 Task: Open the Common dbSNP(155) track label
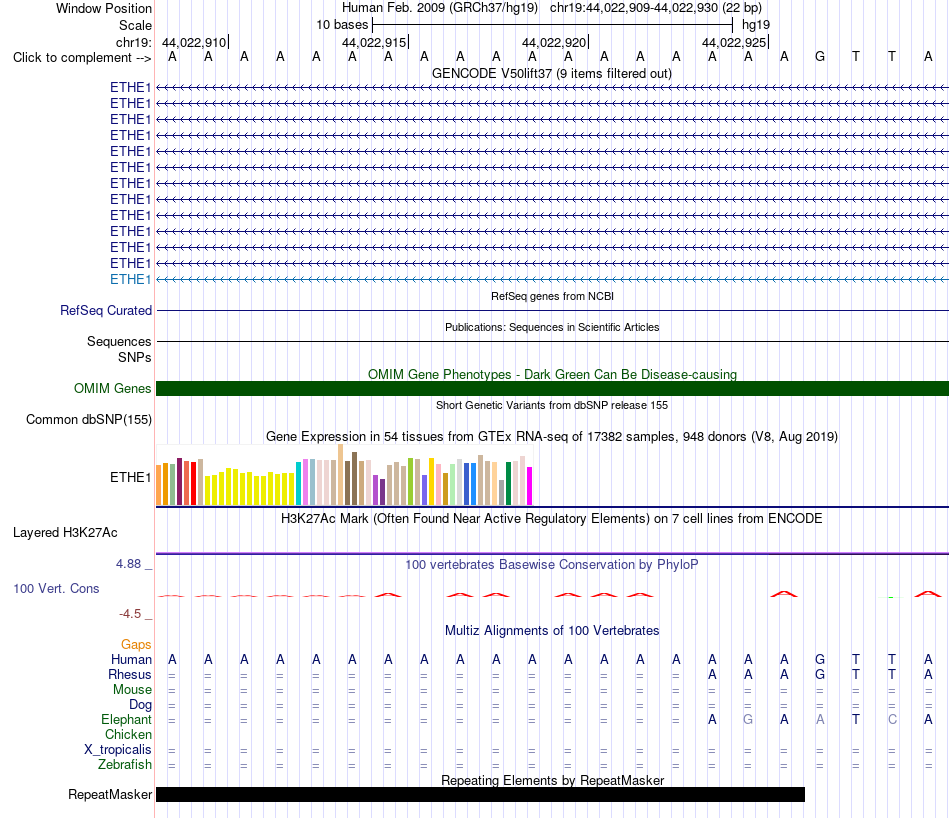pos(88,419)
